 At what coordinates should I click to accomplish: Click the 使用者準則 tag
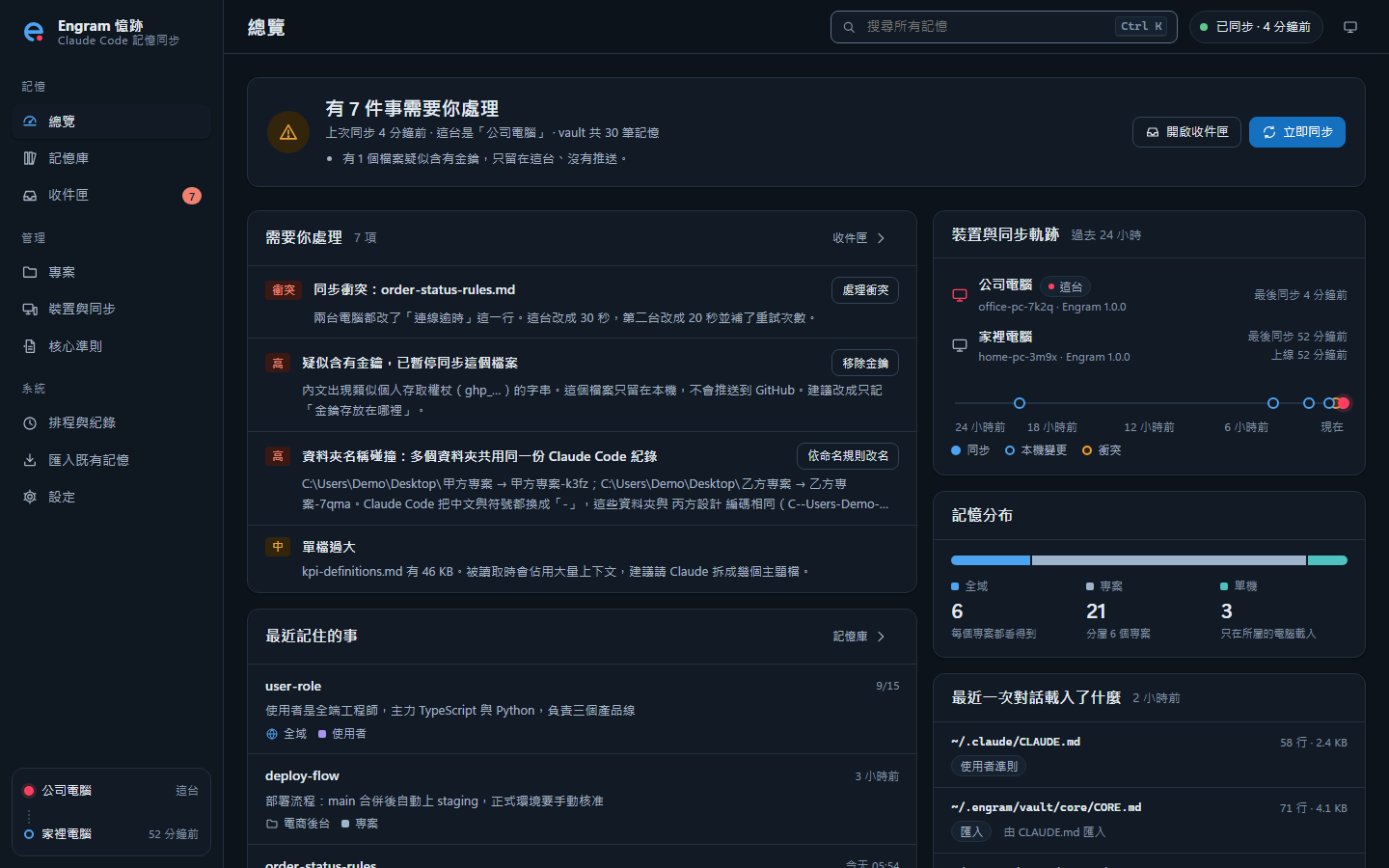(989, 767)
